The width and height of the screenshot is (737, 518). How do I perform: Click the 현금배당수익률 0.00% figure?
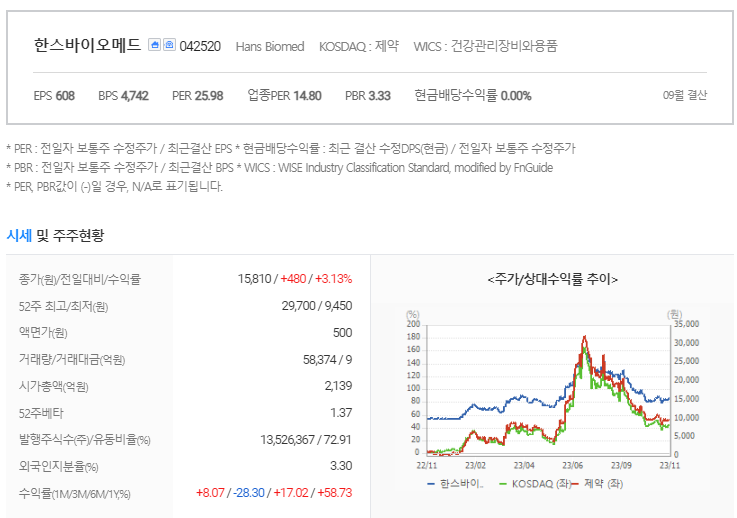coord(472,95)
